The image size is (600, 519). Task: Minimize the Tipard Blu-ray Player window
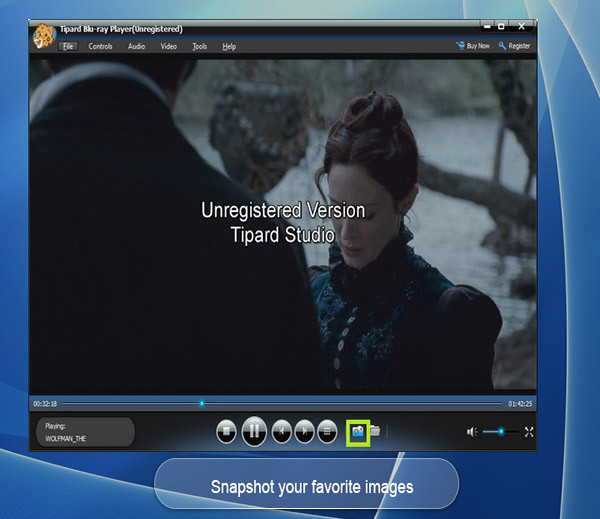(x=487, y=26)
